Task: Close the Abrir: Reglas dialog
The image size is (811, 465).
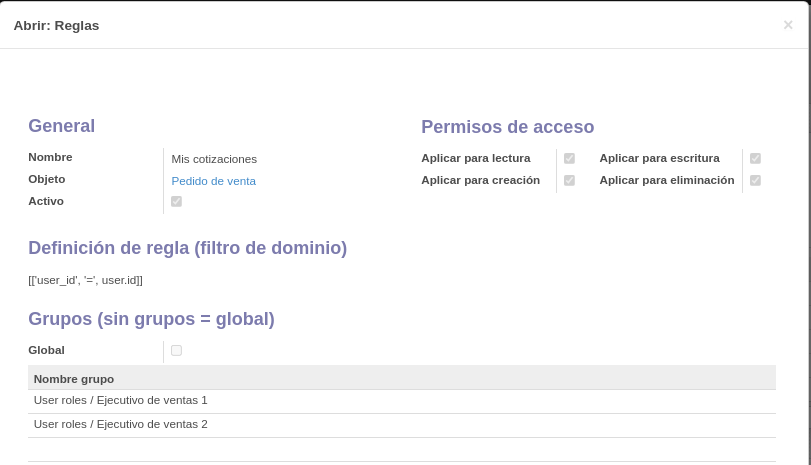Action: 788,25
